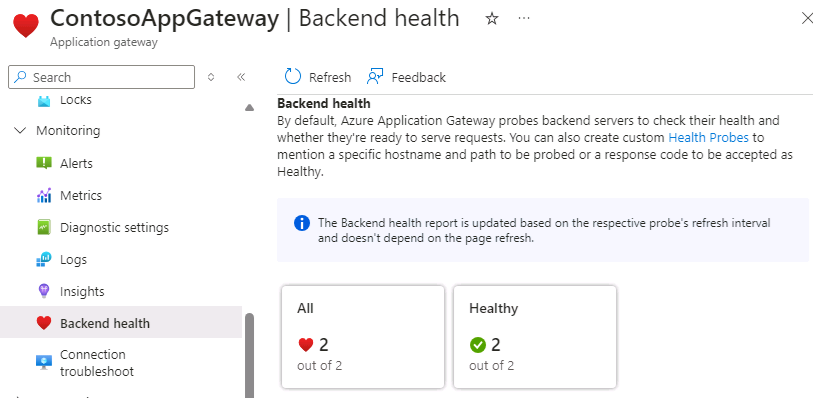Collapse the Monitoring section chevron
The image size is (813, 398).
(x=20, y=131)
